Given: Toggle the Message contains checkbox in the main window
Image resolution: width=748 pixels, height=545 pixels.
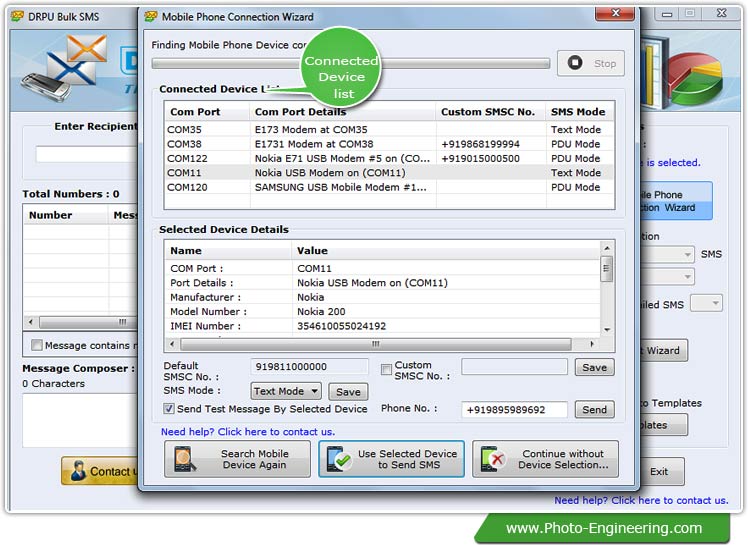Looking at the screenshot, I should click(x=37, y=345).
